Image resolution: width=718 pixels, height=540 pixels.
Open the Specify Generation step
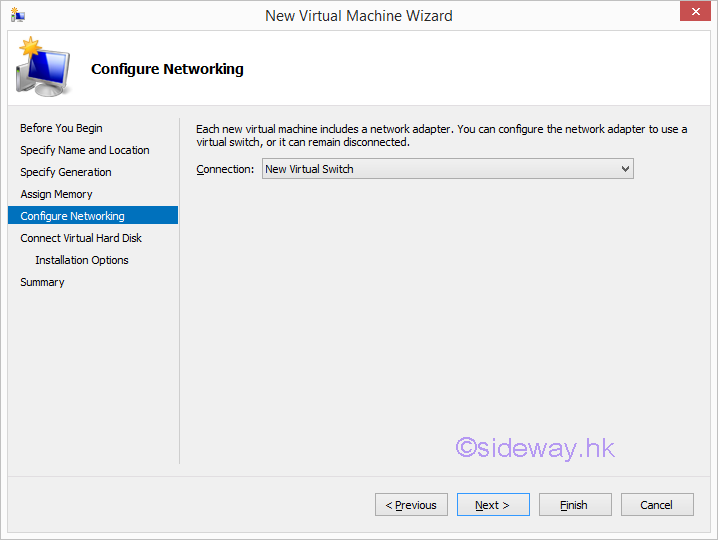66,172
